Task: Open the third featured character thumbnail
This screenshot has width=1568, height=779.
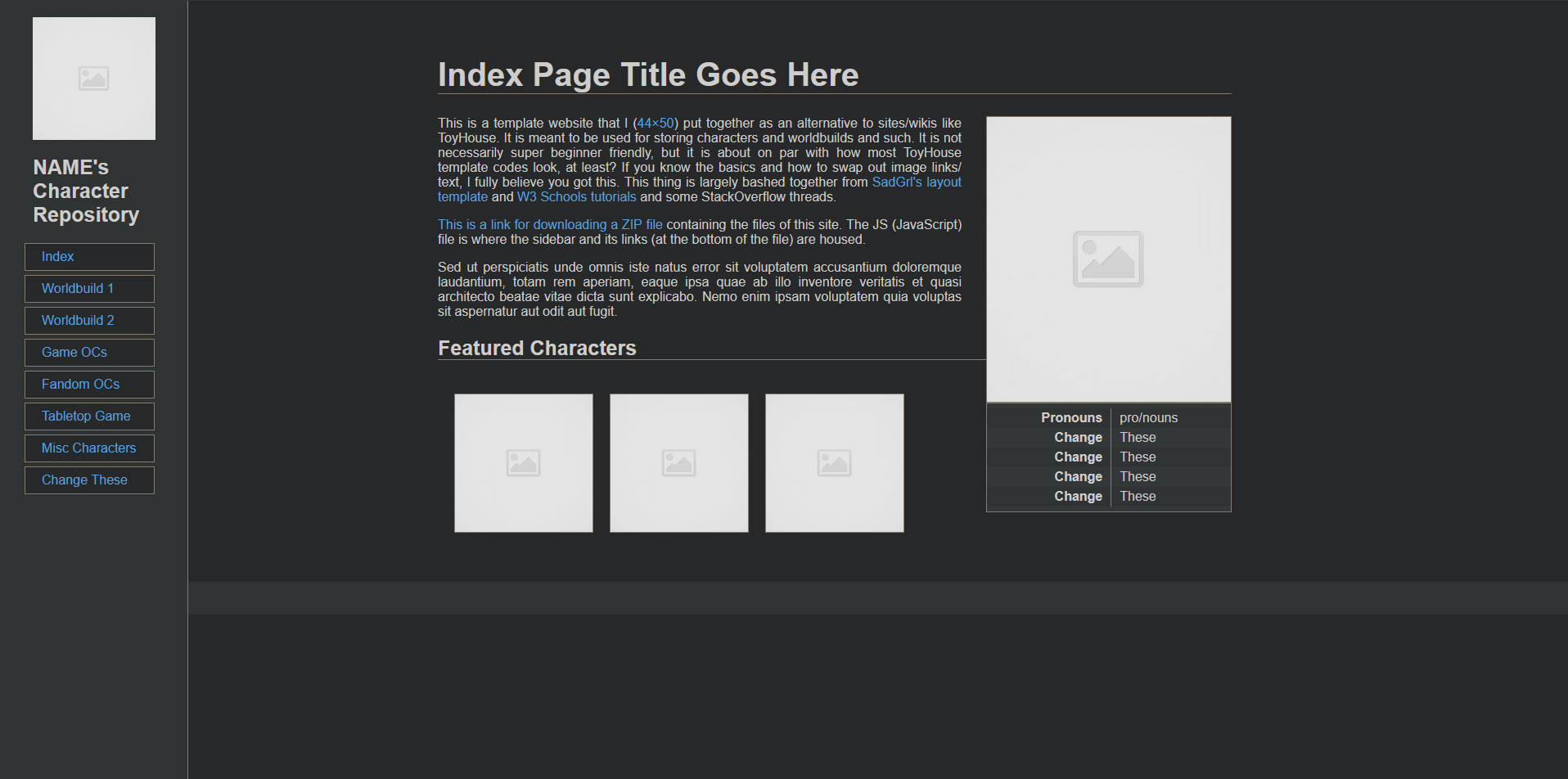Action: coord(835,463)
